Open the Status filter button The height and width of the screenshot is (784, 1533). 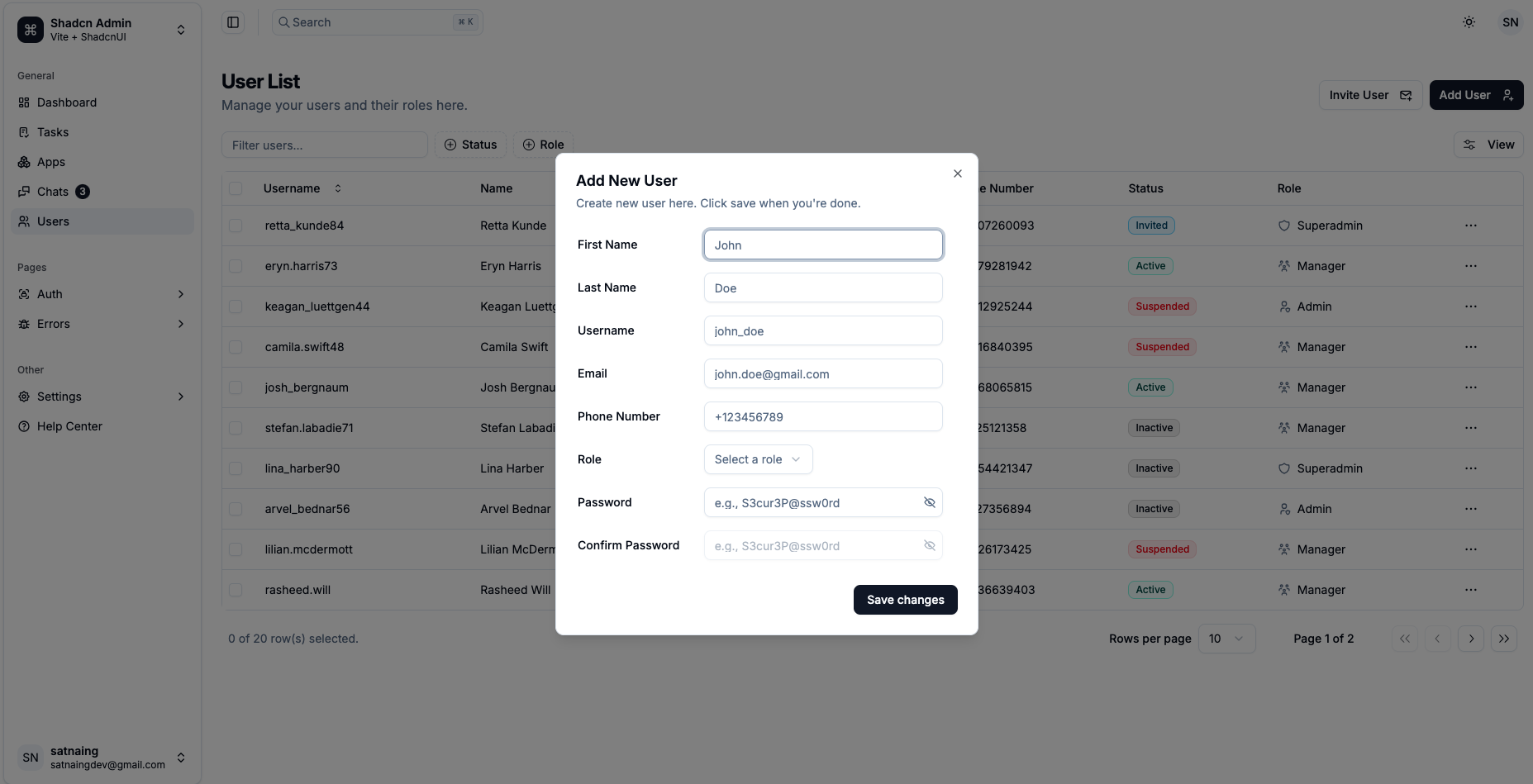(x=470, y=145)
